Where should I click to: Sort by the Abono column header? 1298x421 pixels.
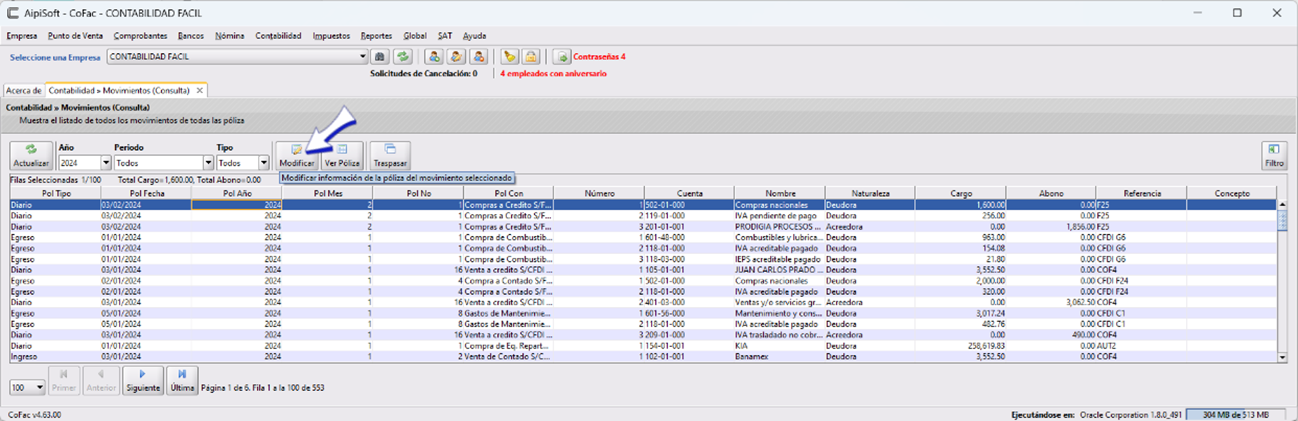(x=1051, y=193)
